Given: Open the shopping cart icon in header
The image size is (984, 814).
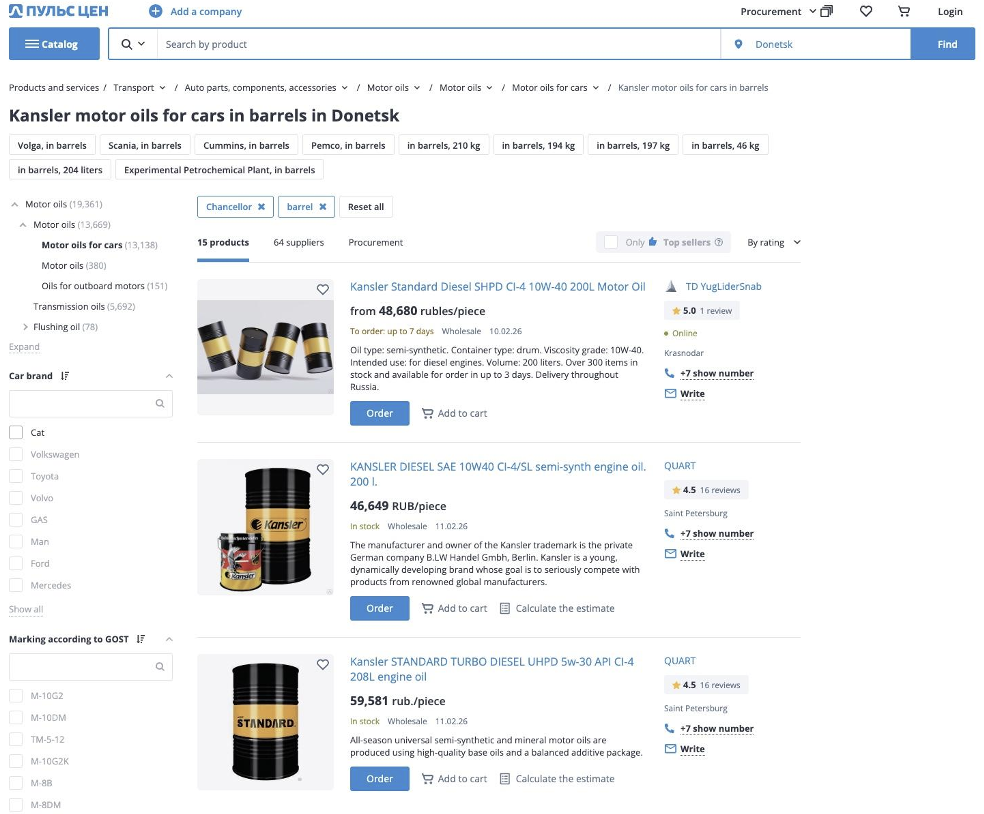Looking at the screenshot, I should tap(904, 11).
